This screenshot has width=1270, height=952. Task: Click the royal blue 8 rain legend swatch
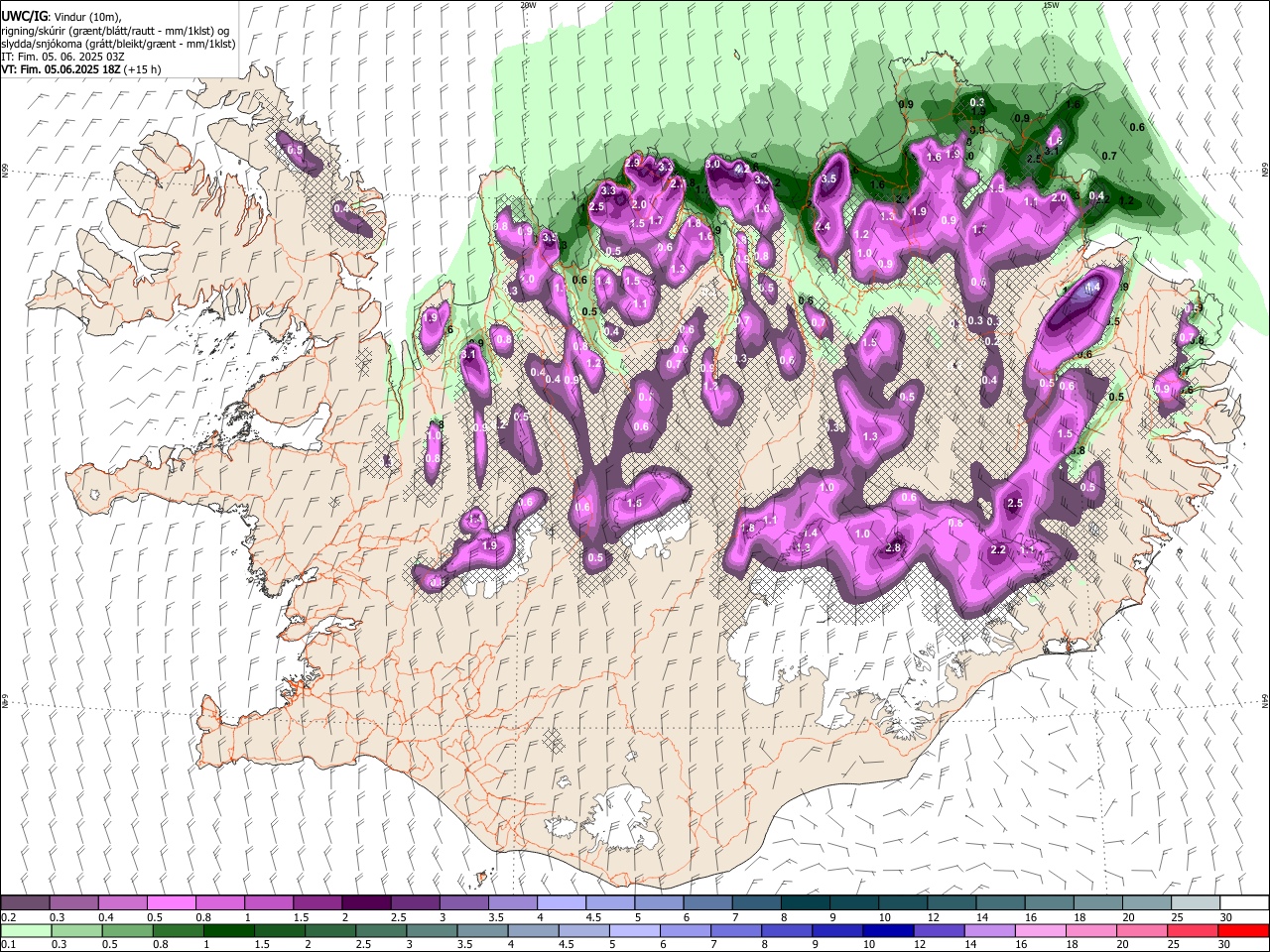coord(787,931)
